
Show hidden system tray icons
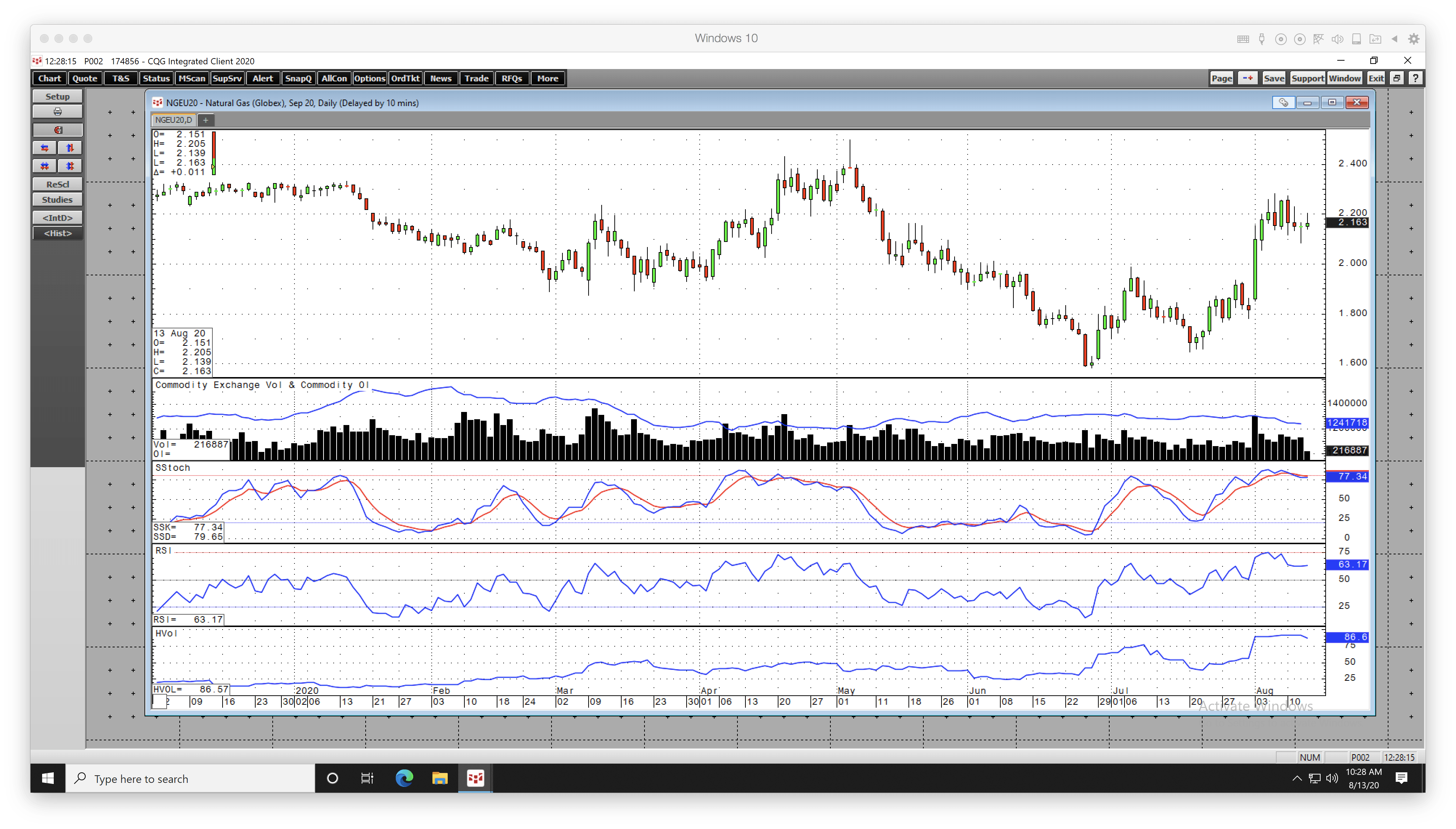coord(1297,778)
